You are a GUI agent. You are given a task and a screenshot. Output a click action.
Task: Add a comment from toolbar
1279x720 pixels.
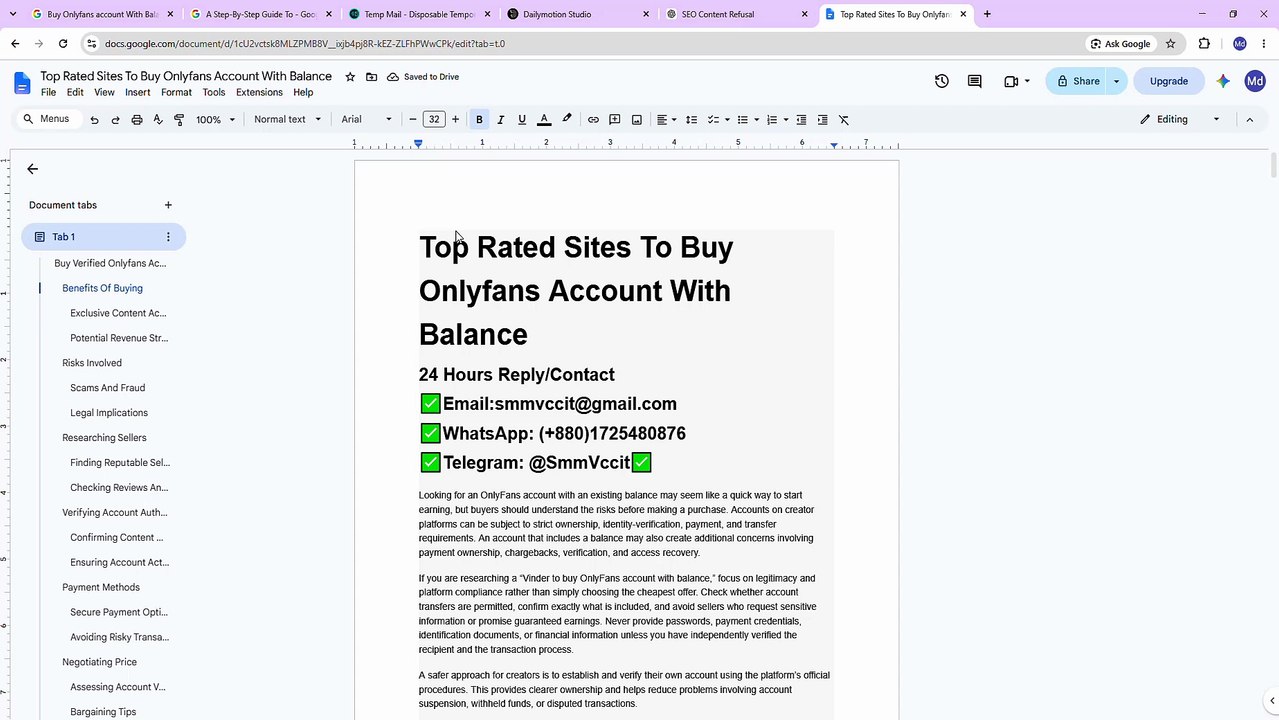[x=615, y=120]
